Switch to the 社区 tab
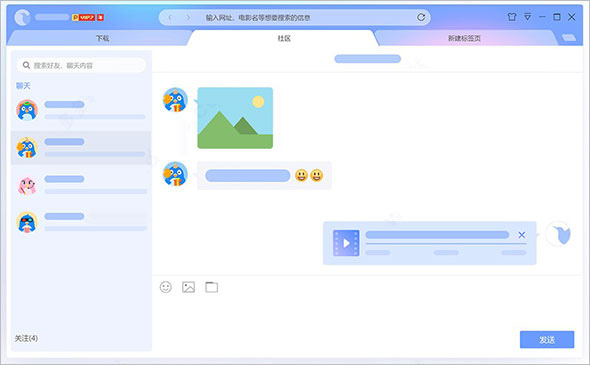Screen dimensions: 590x365 (x=284, y=38)
